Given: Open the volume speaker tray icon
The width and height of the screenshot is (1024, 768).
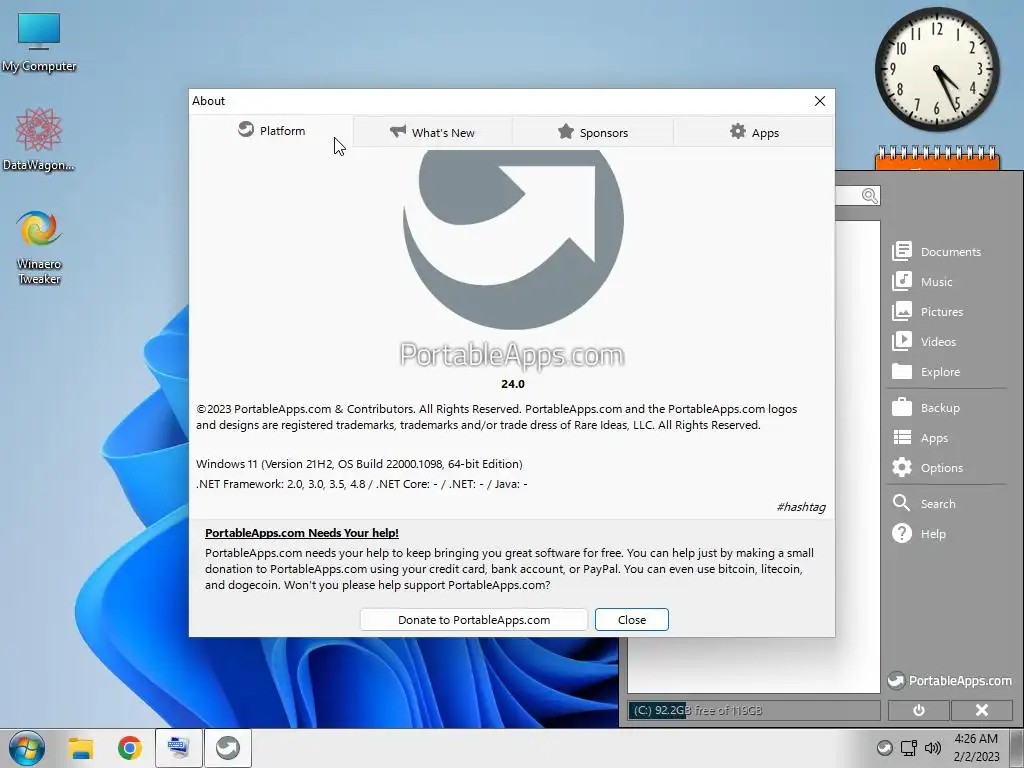Looking at the screenshot, I should (x=933, y=748).
